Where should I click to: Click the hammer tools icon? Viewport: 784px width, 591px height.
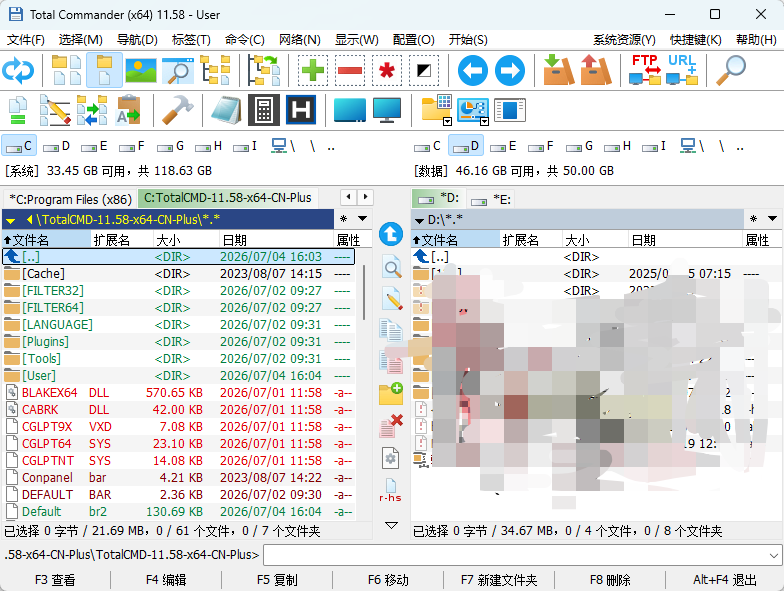click(178, 110)
